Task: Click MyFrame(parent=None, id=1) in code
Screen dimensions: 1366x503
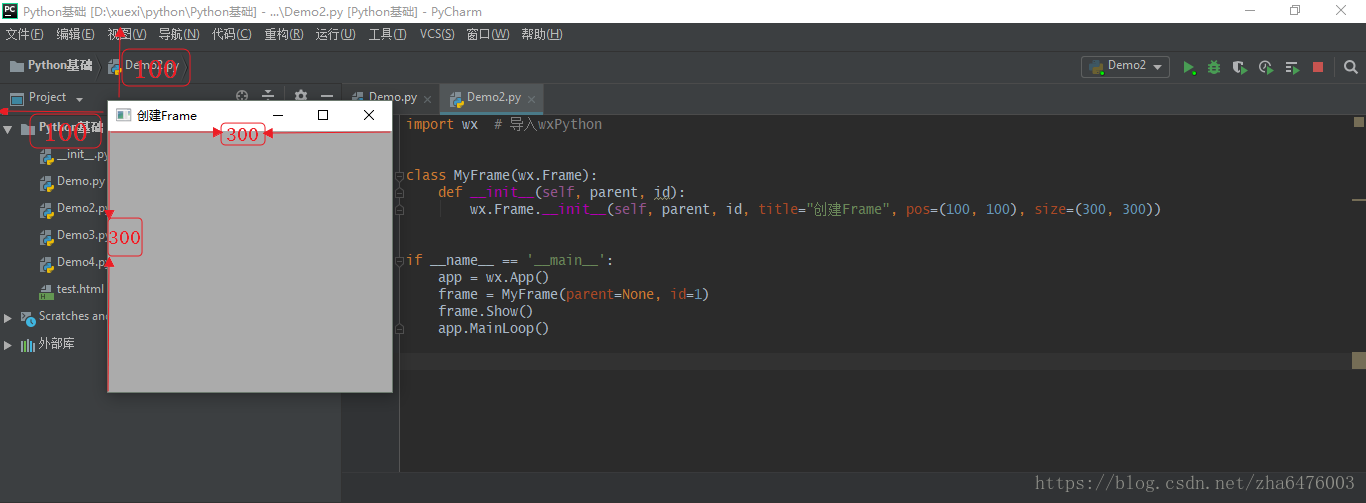Action: pos(605,294)
